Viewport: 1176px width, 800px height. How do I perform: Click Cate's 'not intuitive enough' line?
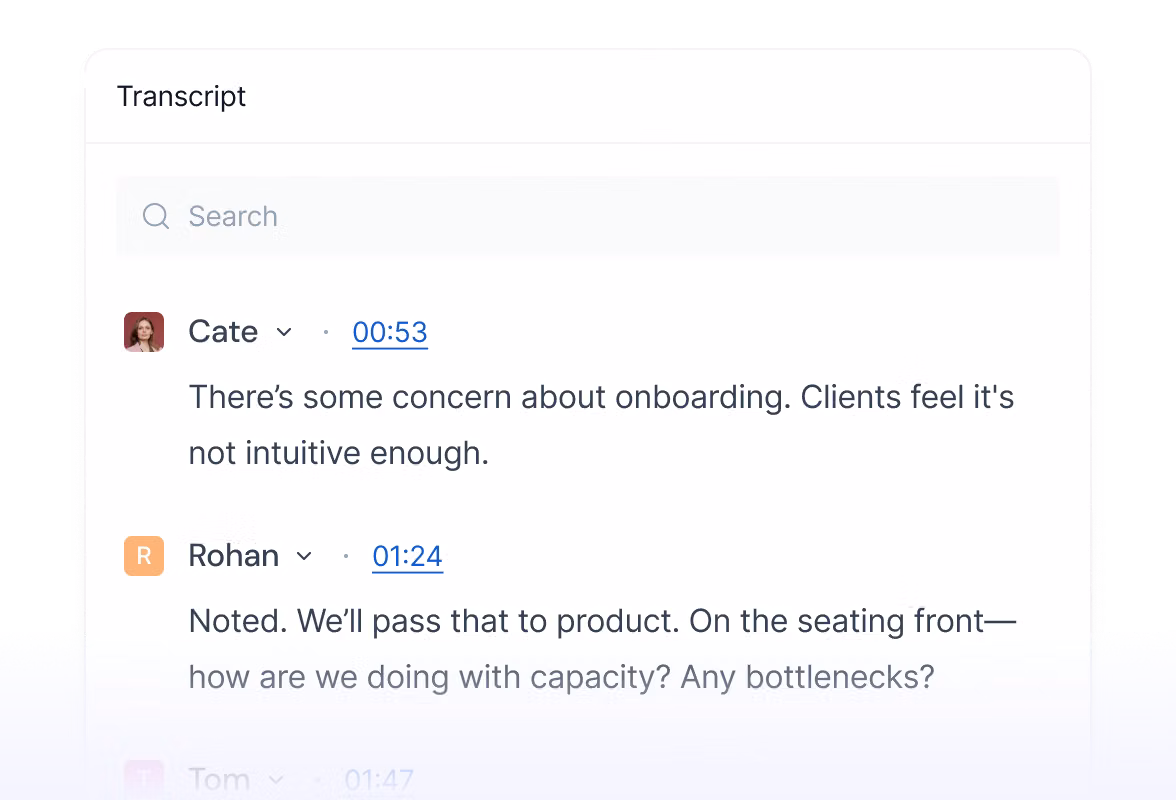(x=338, y=453)
